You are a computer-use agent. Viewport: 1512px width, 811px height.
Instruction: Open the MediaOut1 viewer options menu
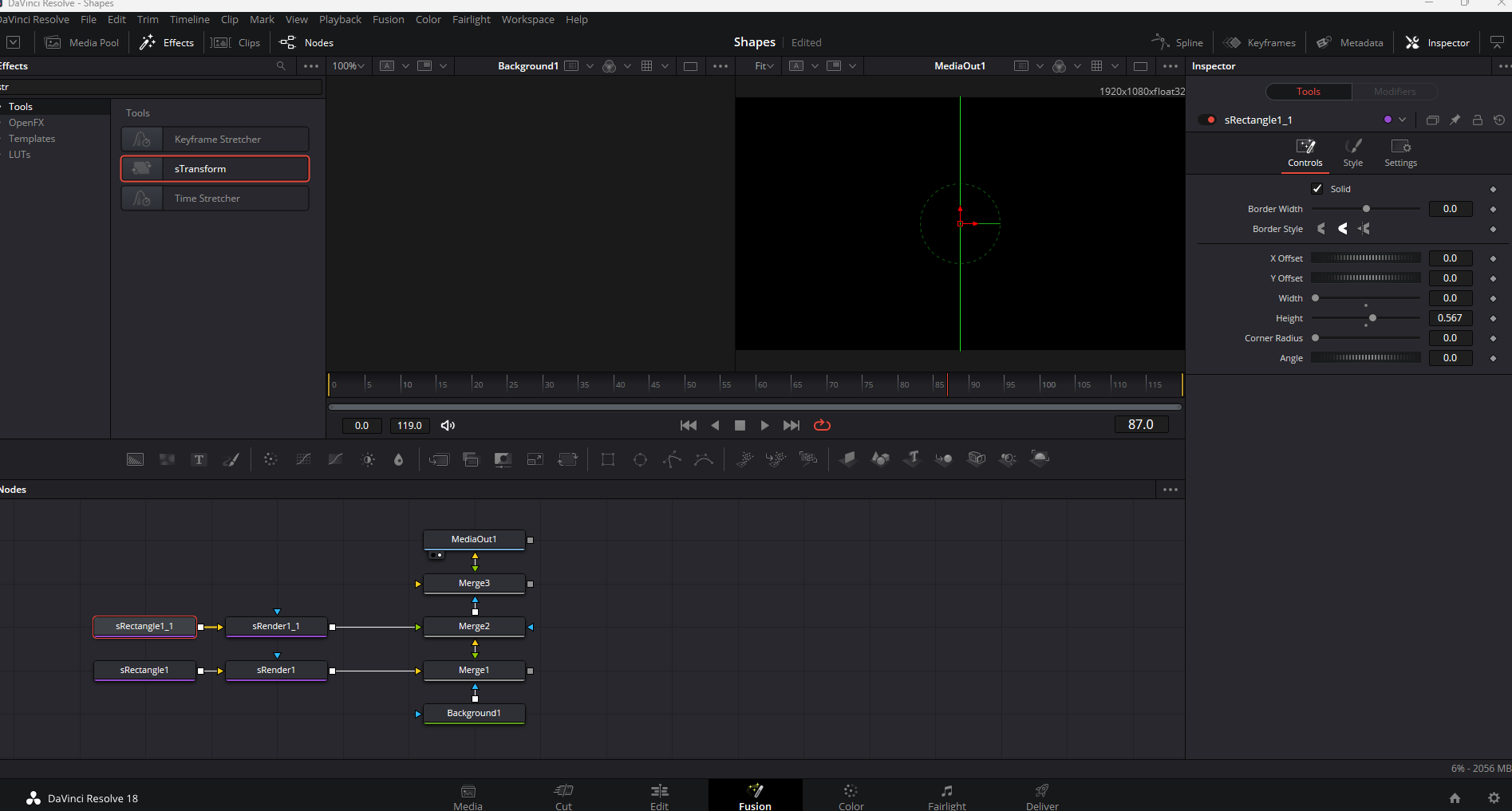click(1171, 66)
